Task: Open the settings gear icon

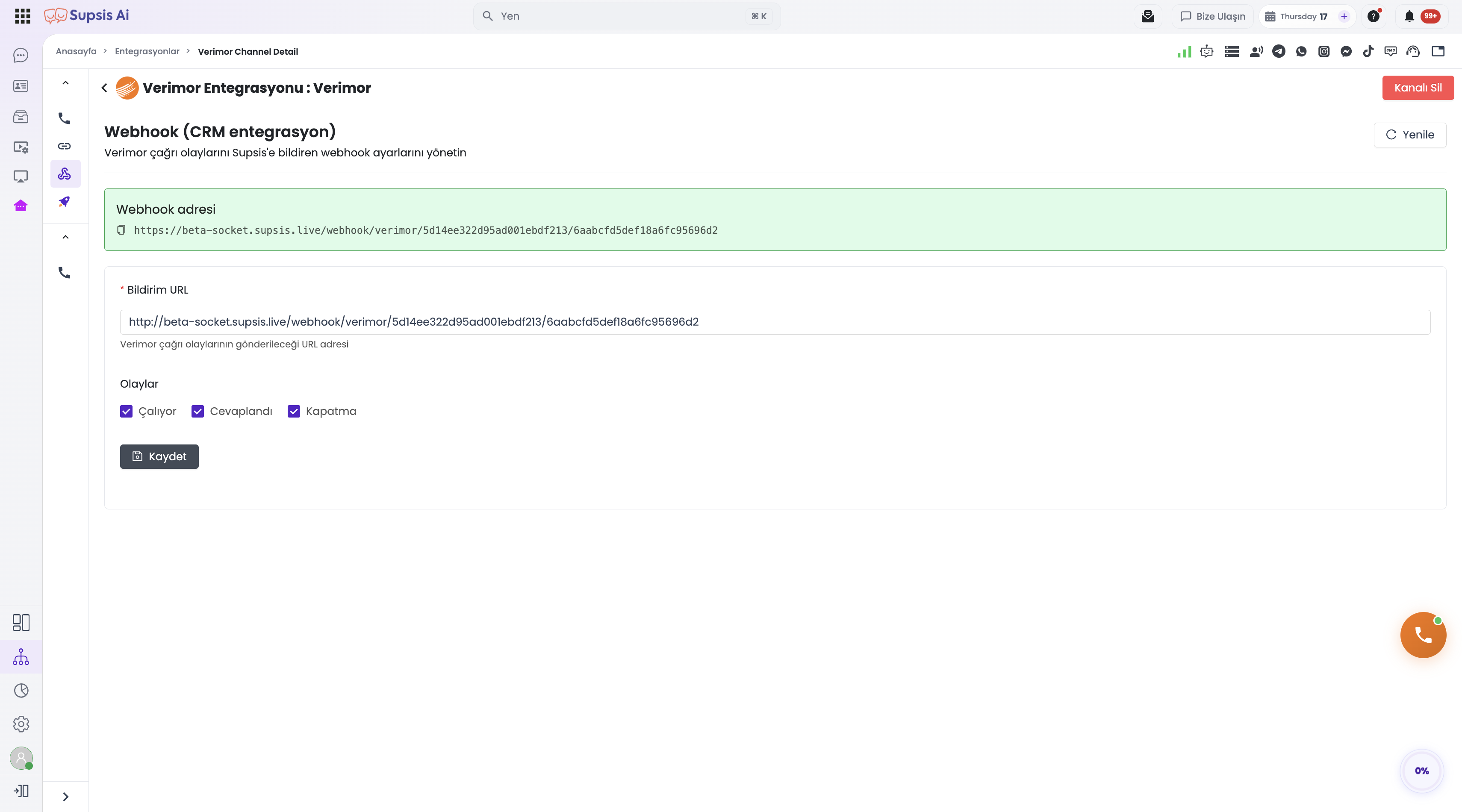Action: [x=21, y=724]
